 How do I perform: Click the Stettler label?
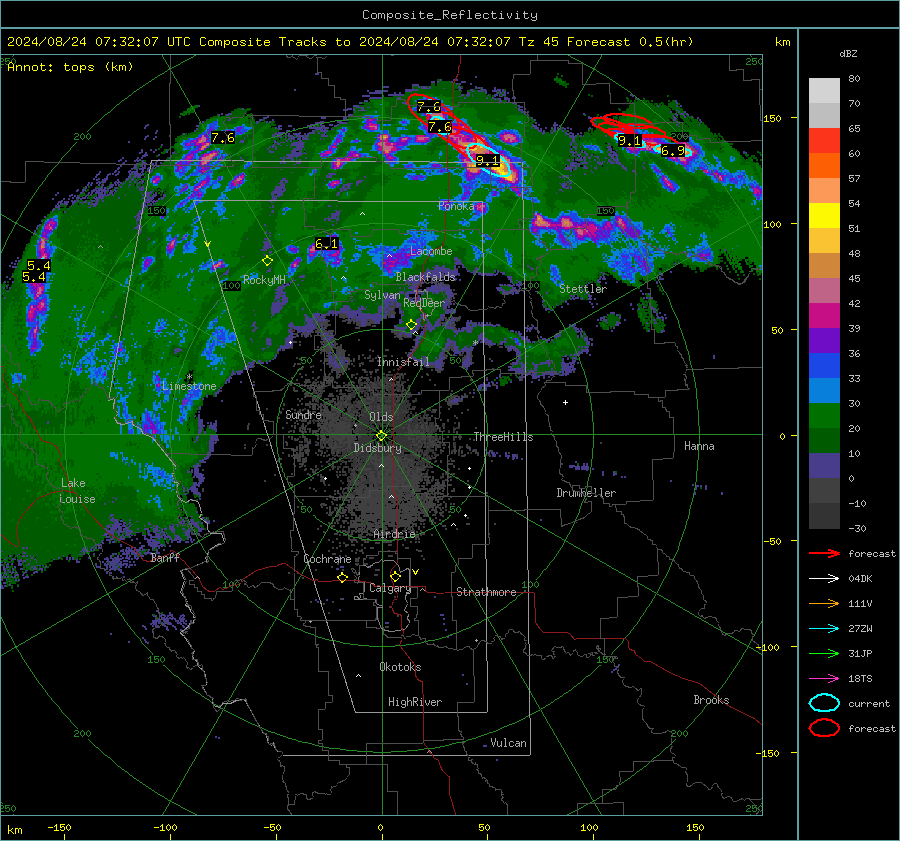(583, 289)
